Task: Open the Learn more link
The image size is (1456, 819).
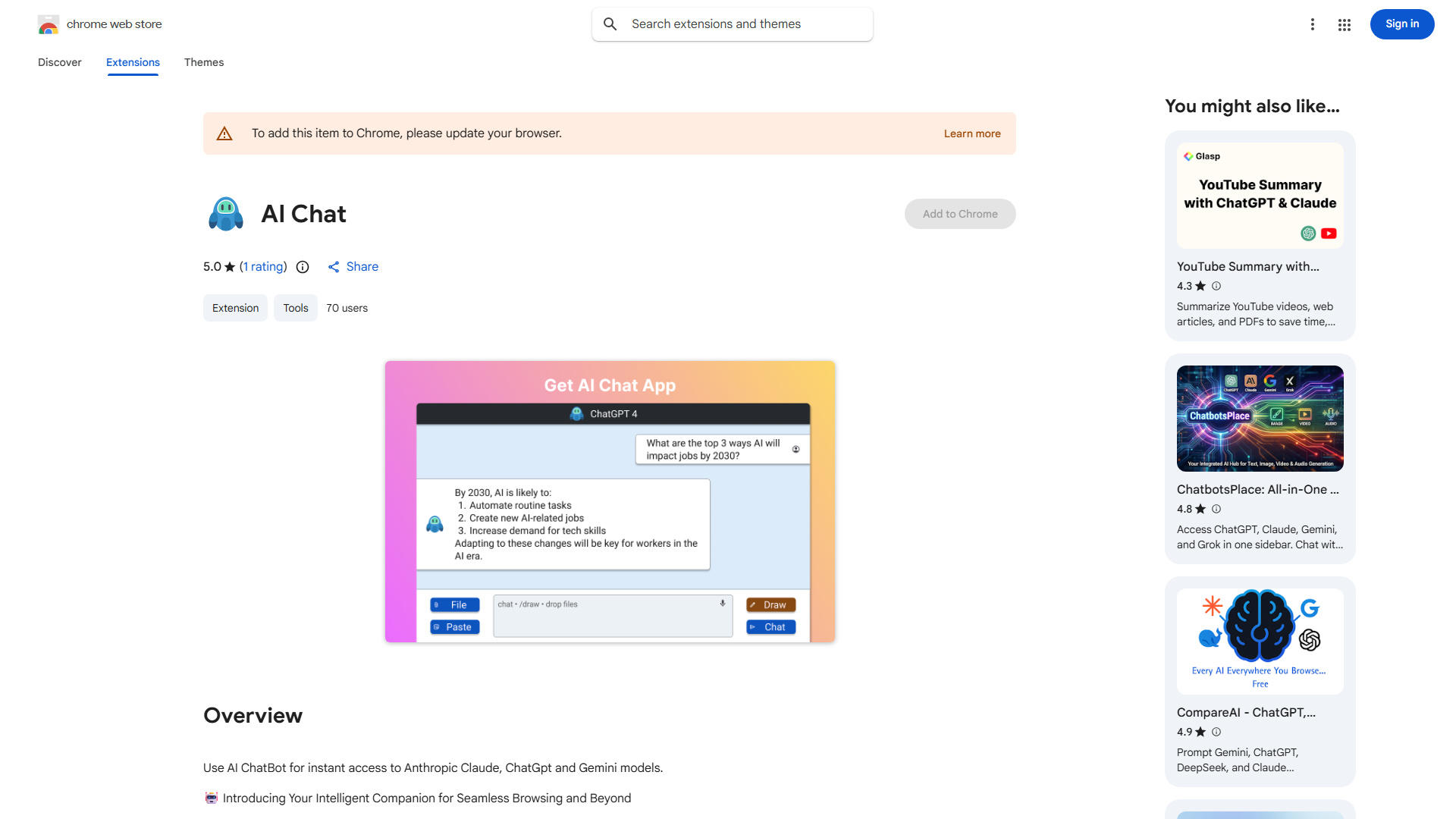Action: coord(972,133)
